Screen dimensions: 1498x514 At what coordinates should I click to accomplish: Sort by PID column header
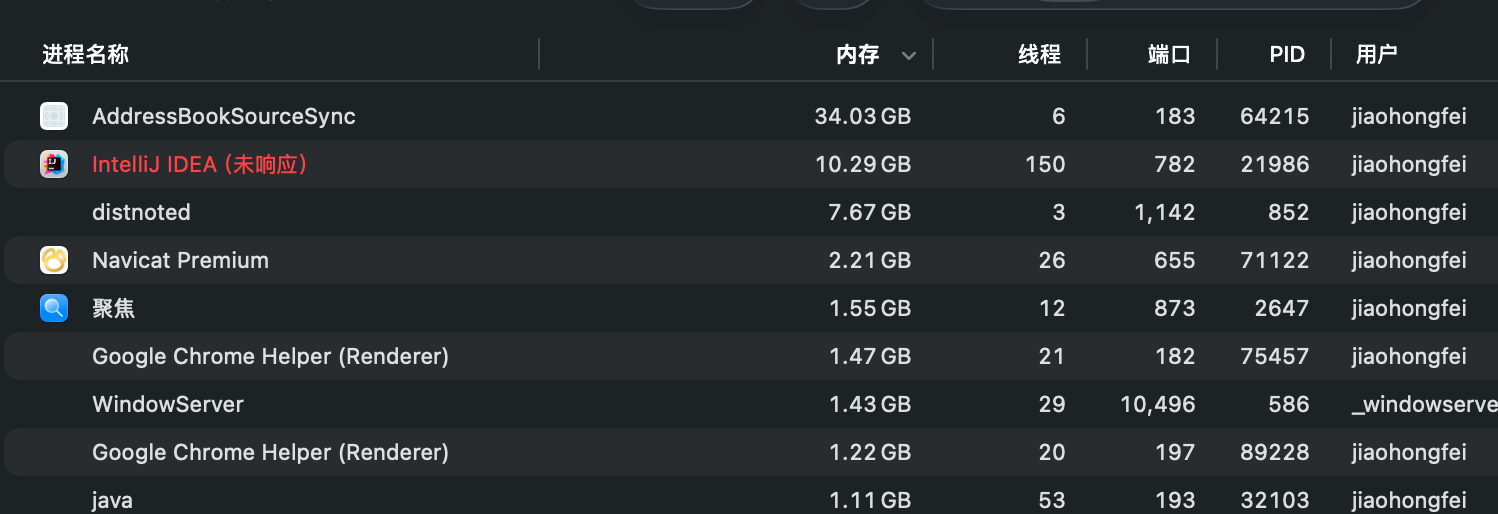(x=1287, y=55)
